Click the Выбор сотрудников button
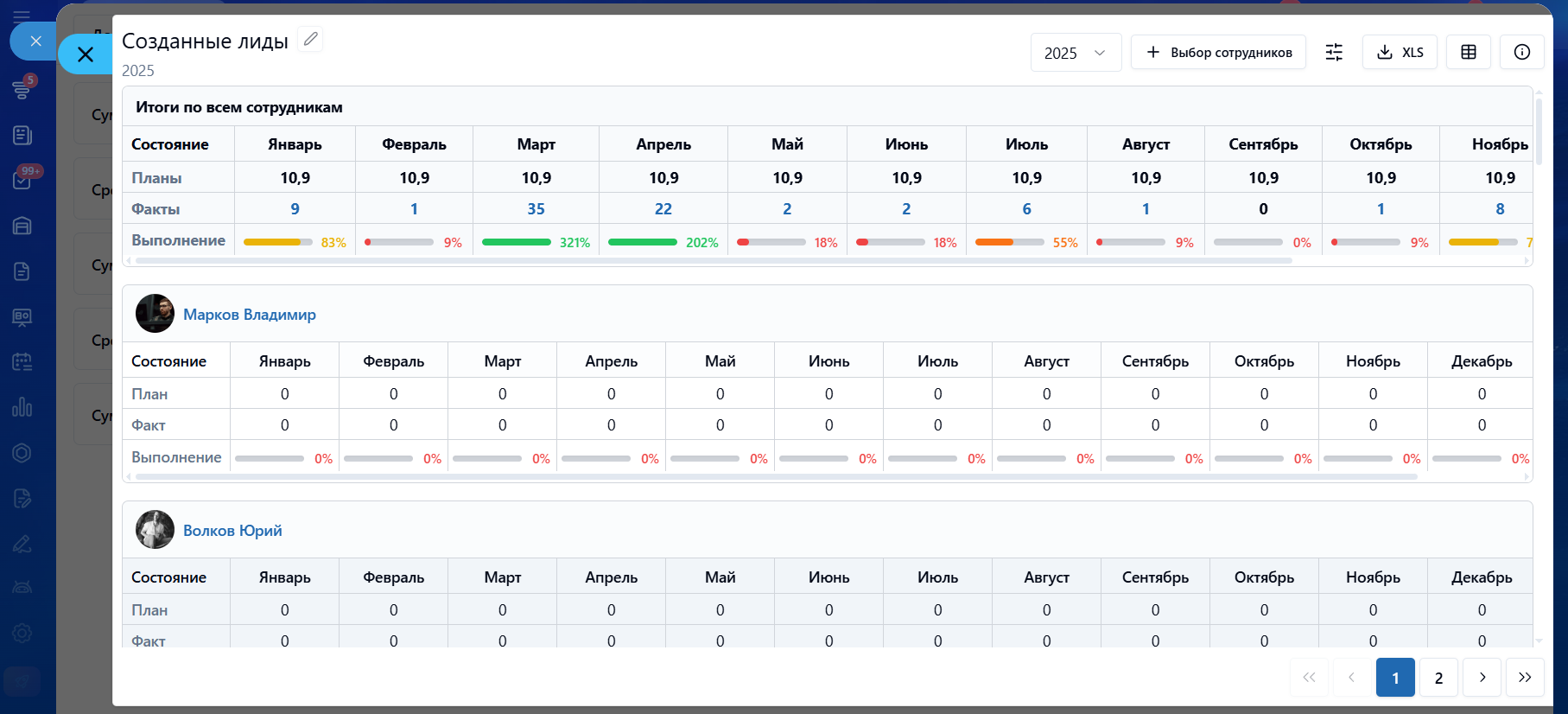Screen dimensions: 1568x714 (1218, 53)
